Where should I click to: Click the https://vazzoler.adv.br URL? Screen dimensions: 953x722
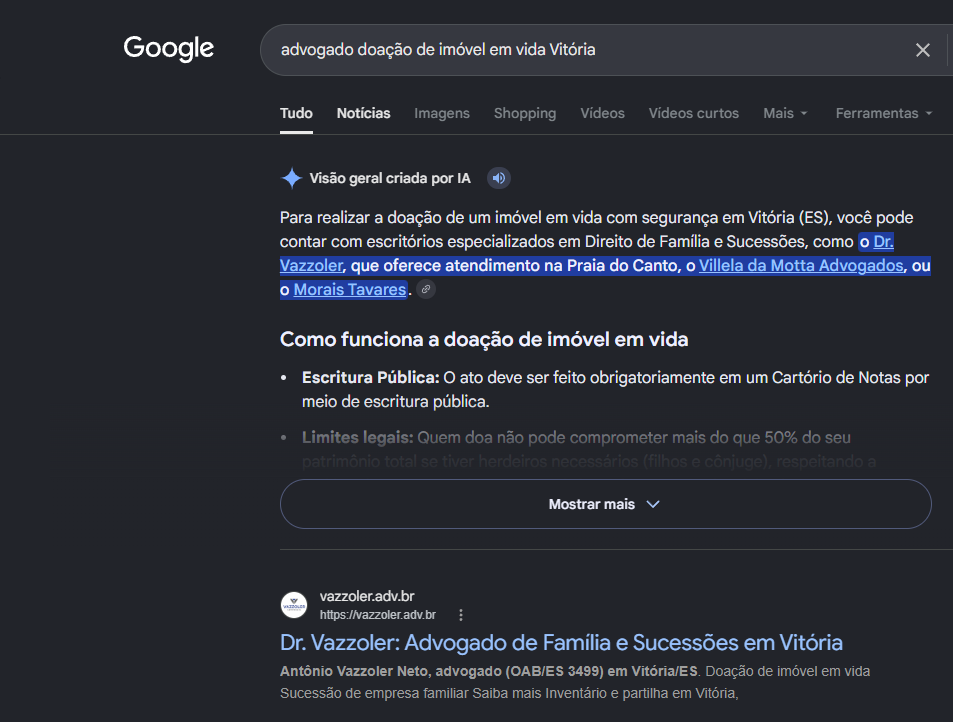tap(377, 615)
